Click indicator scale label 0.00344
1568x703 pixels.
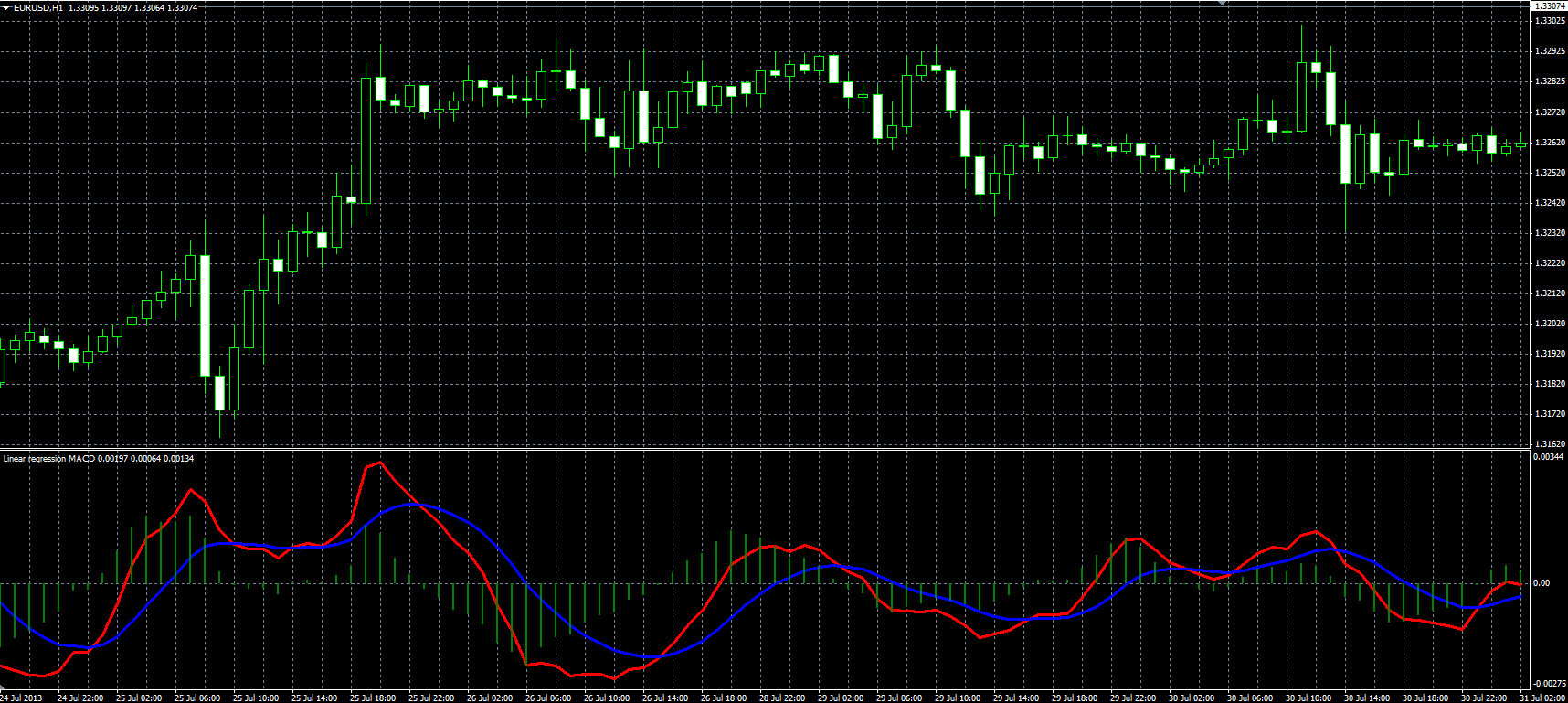(1549, 457)
